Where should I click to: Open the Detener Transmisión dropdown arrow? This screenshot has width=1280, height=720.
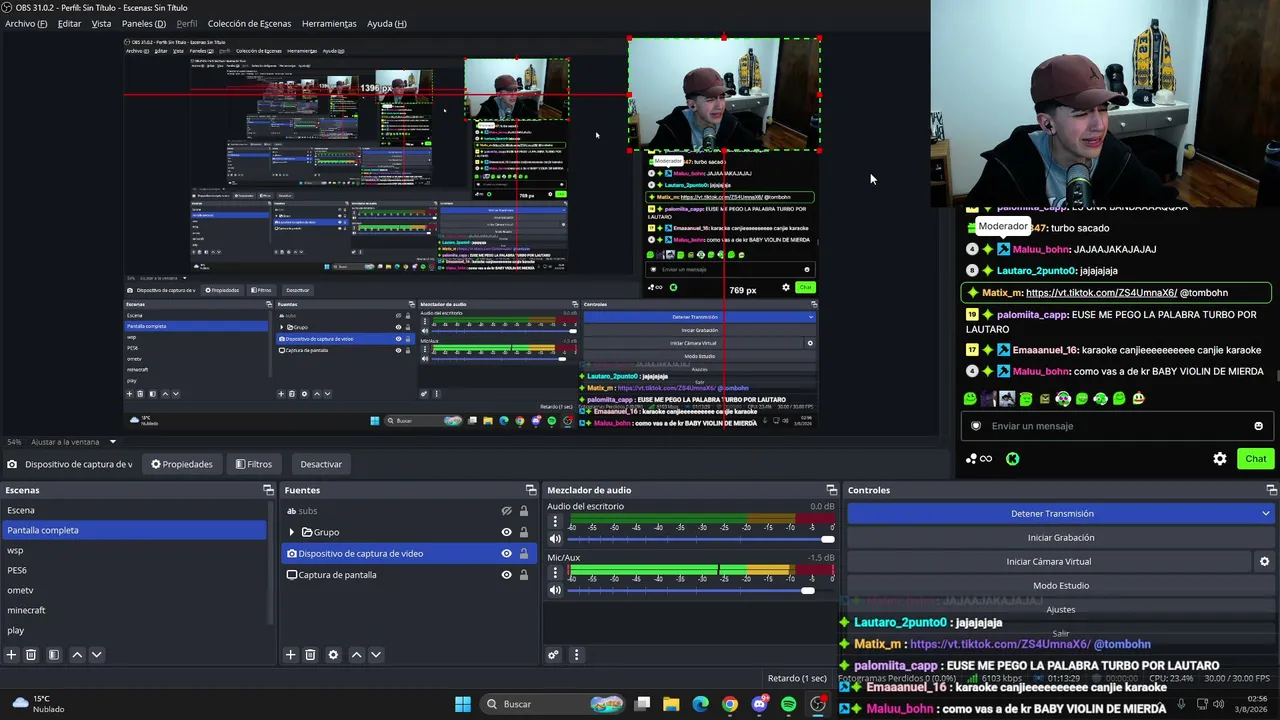1265,514
